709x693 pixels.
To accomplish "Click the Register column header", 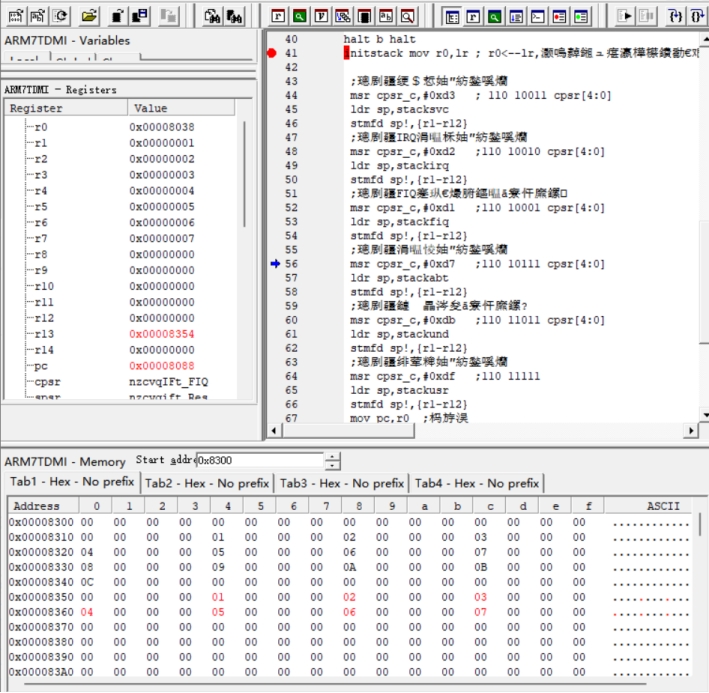I will [x=66, y=108].
